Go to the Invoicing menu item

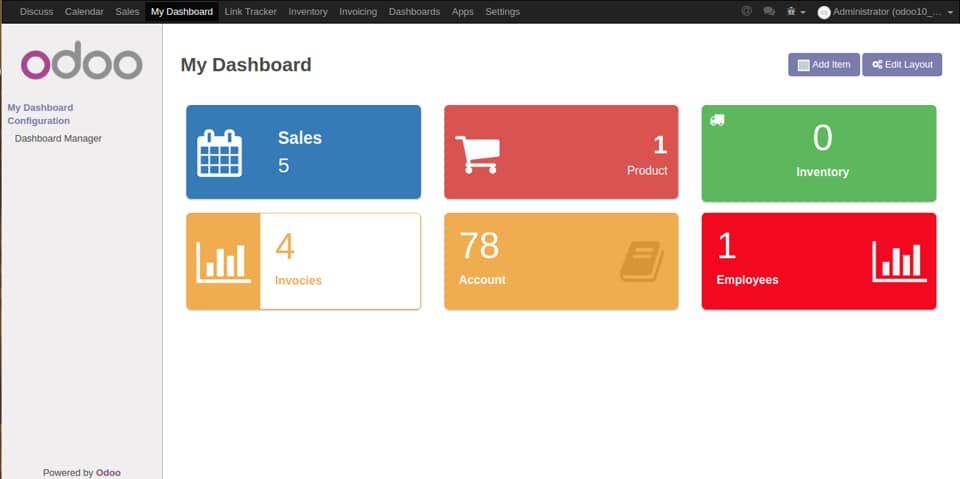point(358,12)
